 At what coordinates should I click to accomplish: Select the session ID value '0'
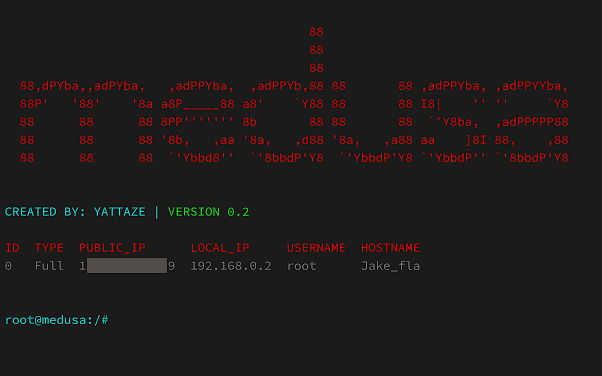[x=8, y=266]
